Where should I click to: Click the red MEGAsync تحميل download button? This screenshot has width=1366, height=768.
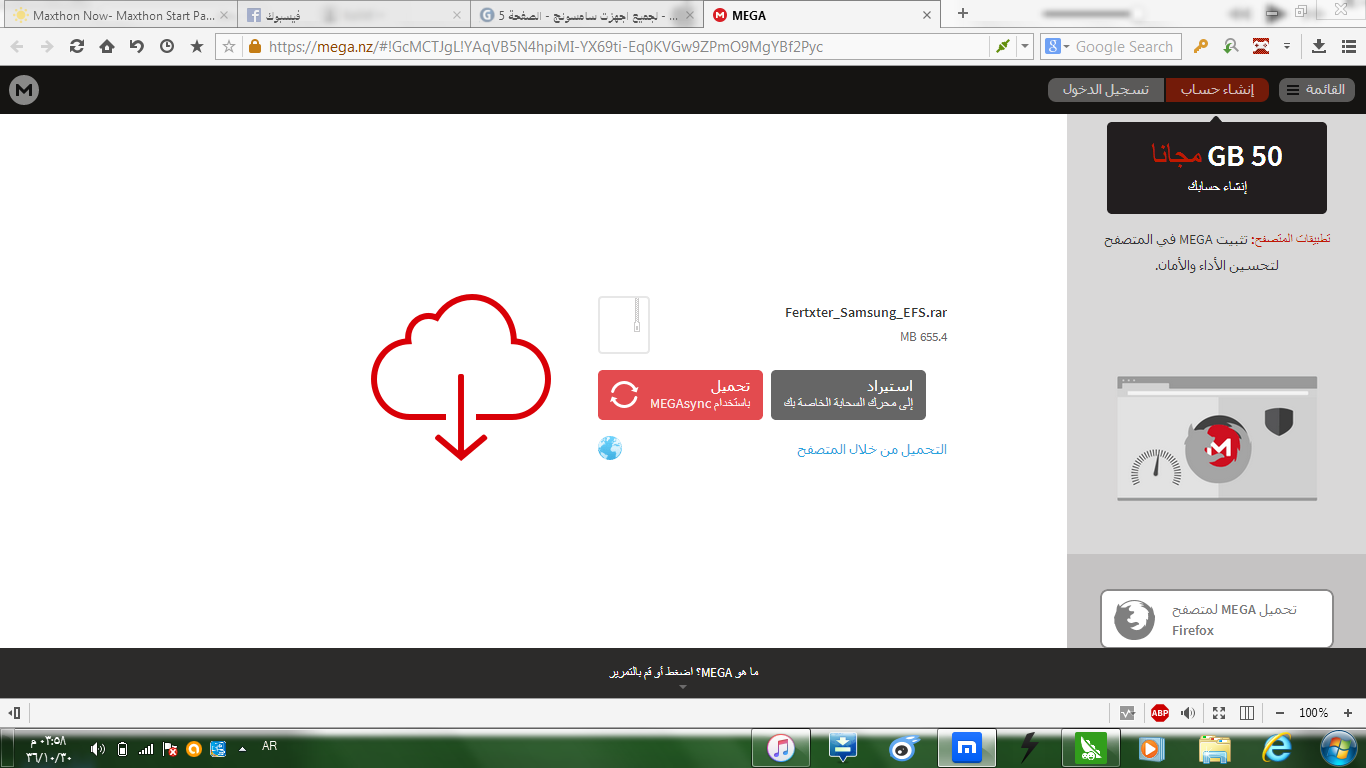coord(680,395)
